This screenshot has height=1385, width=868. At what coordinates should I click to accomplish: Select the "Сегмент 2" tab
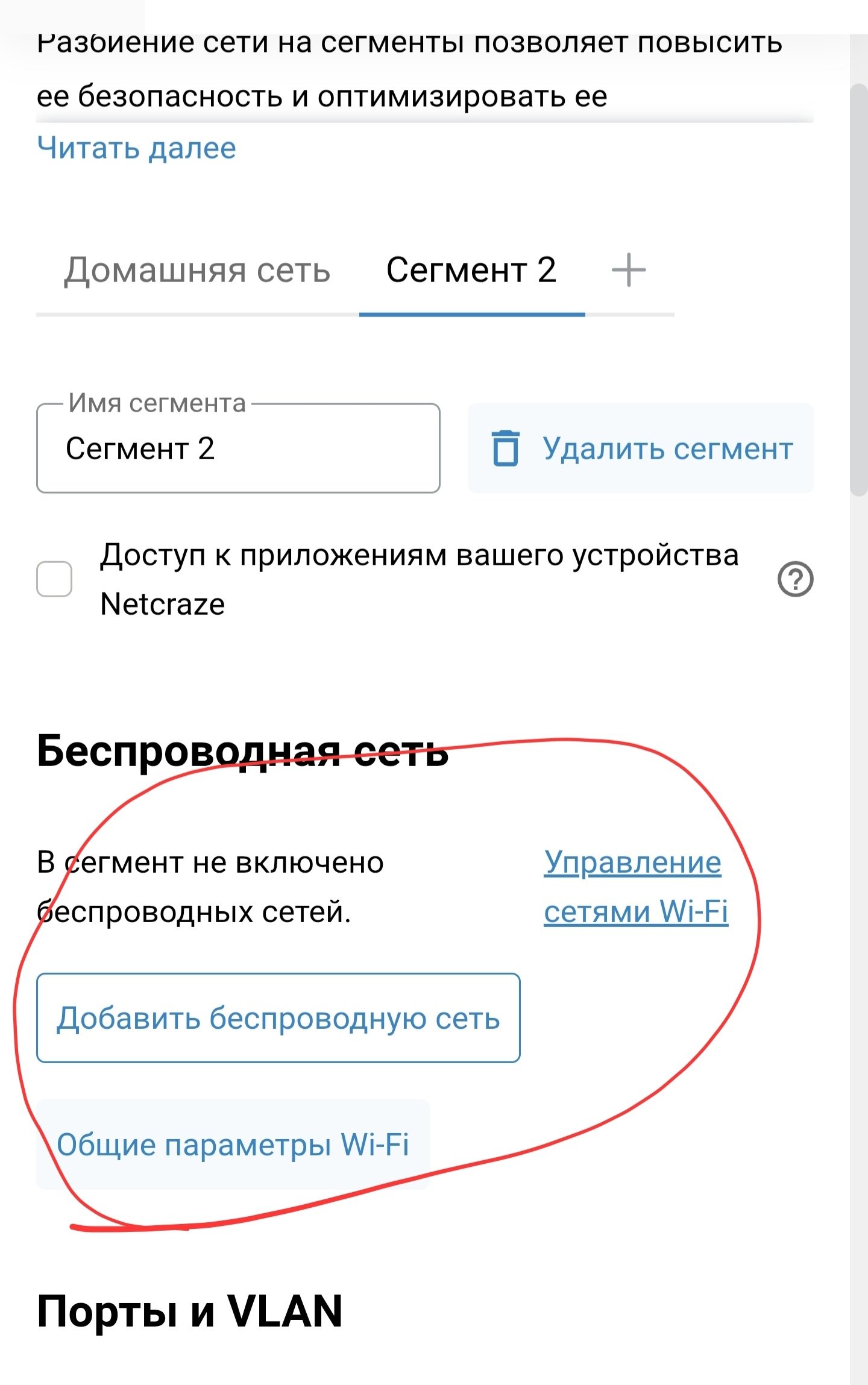pos(471,270)
